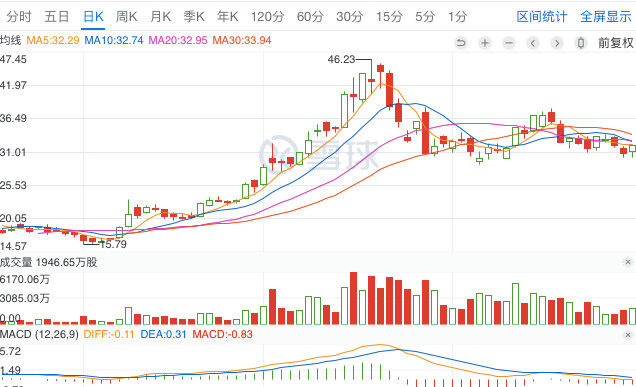The image size is (636, 387).
Task: Click the MACD (12,26,9) label
Action: click(x=39, y=335)
